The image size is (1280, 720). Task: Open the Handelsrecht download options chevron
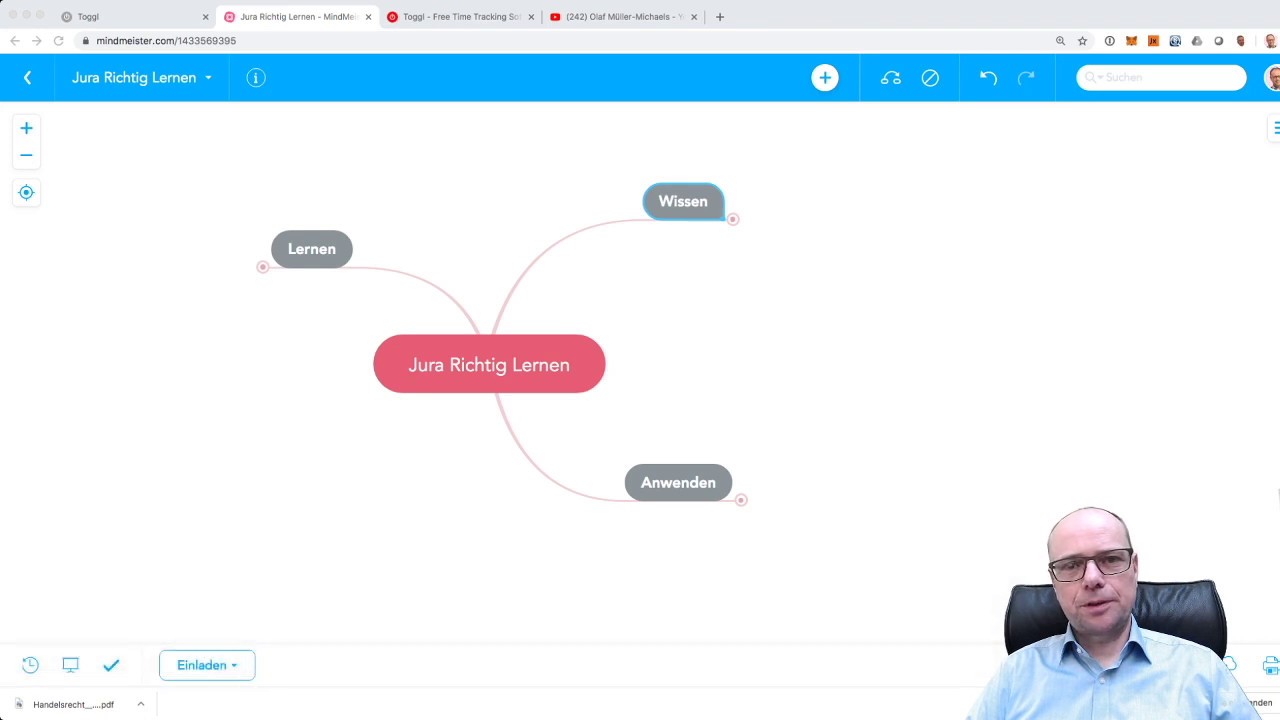tap(141, 704)
